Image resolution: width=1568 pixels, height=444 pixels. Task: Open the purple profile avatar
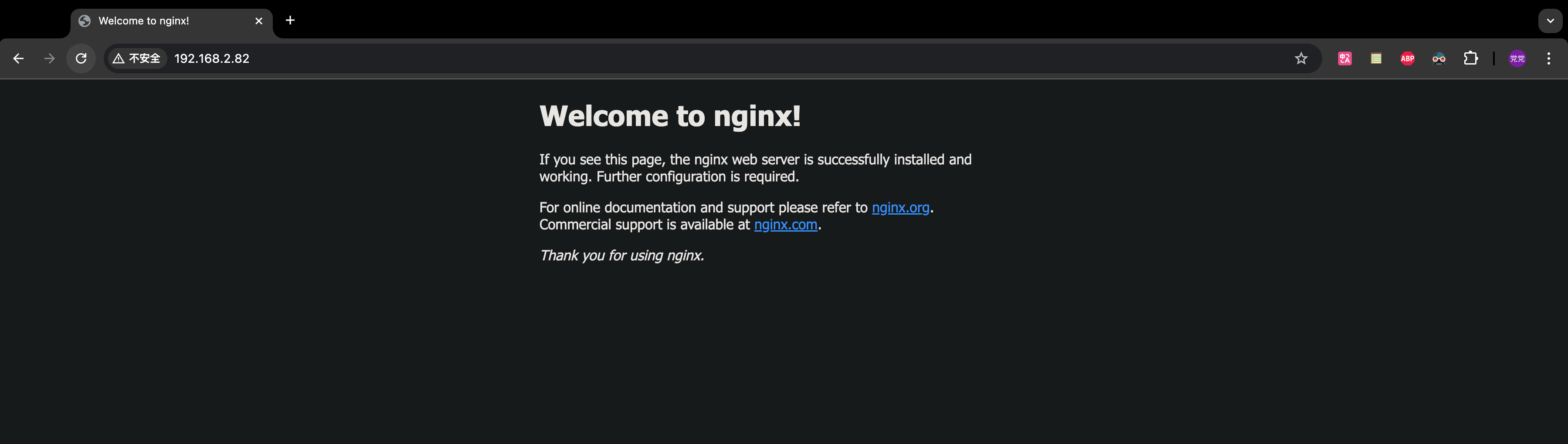tap(1517, 58)
